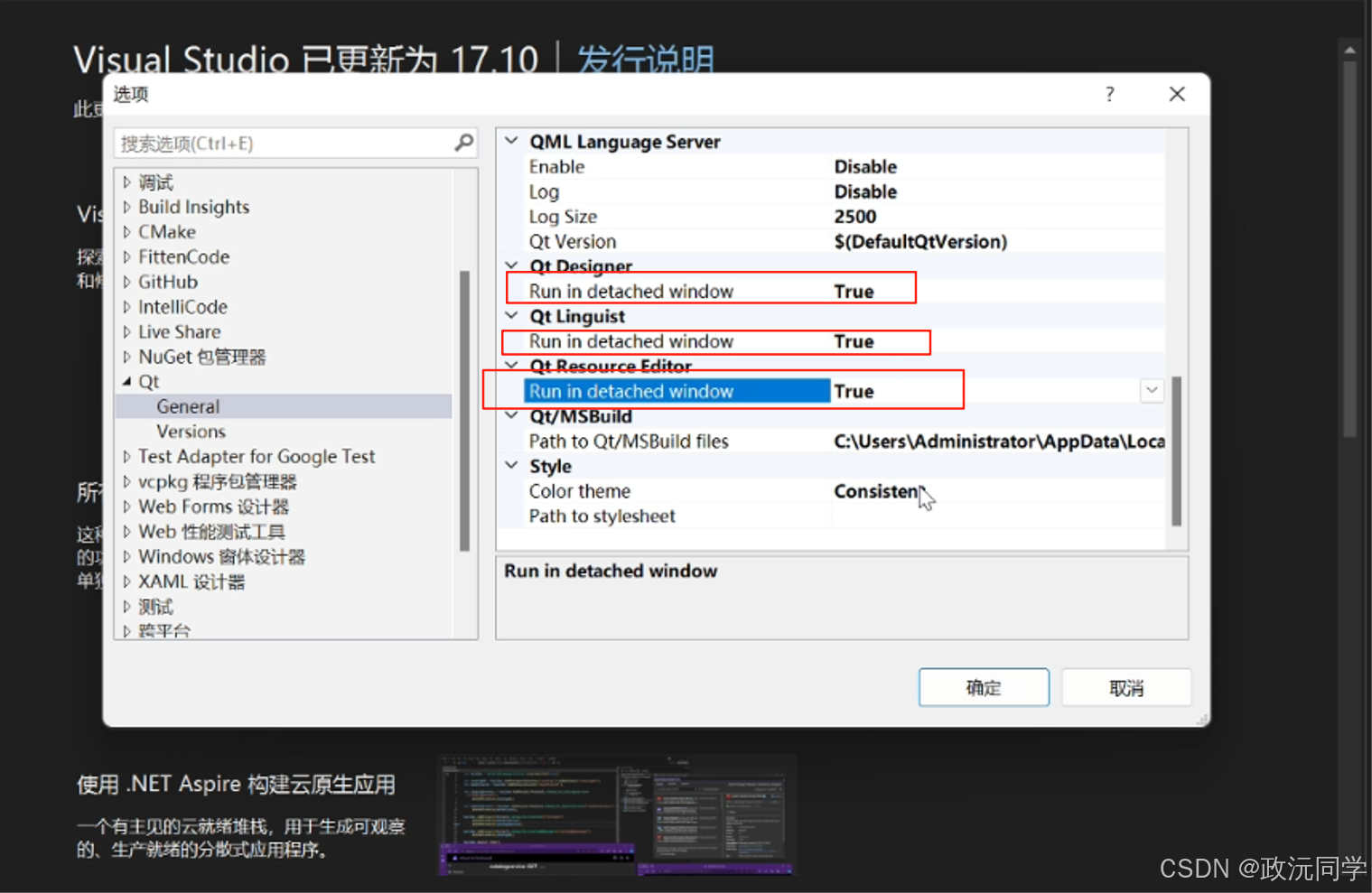Click the Enable property value Disable
The image size is (1372, 893).
(x=865, y=167)
